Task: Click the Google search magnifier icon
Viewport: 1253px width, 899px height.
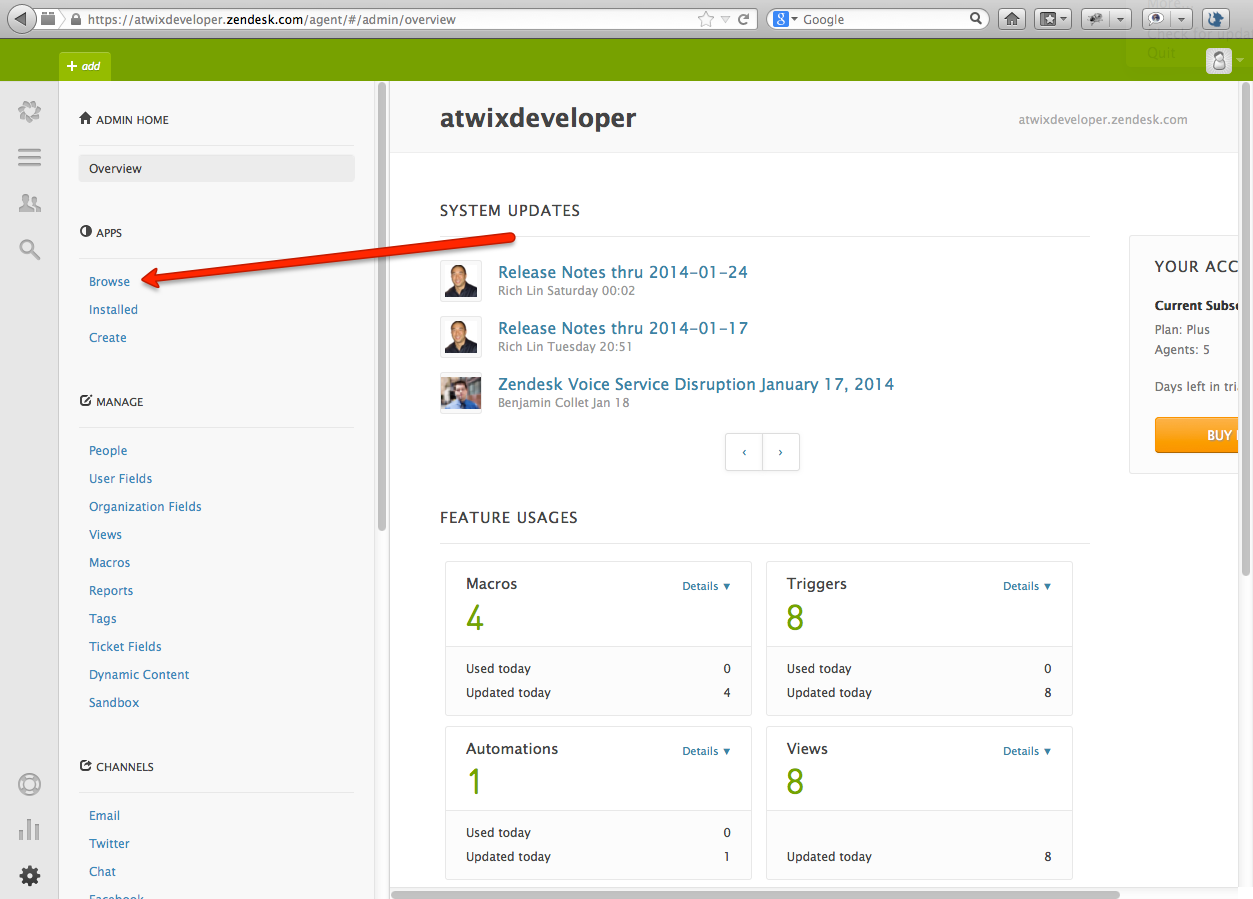Action: click(977, 19)
